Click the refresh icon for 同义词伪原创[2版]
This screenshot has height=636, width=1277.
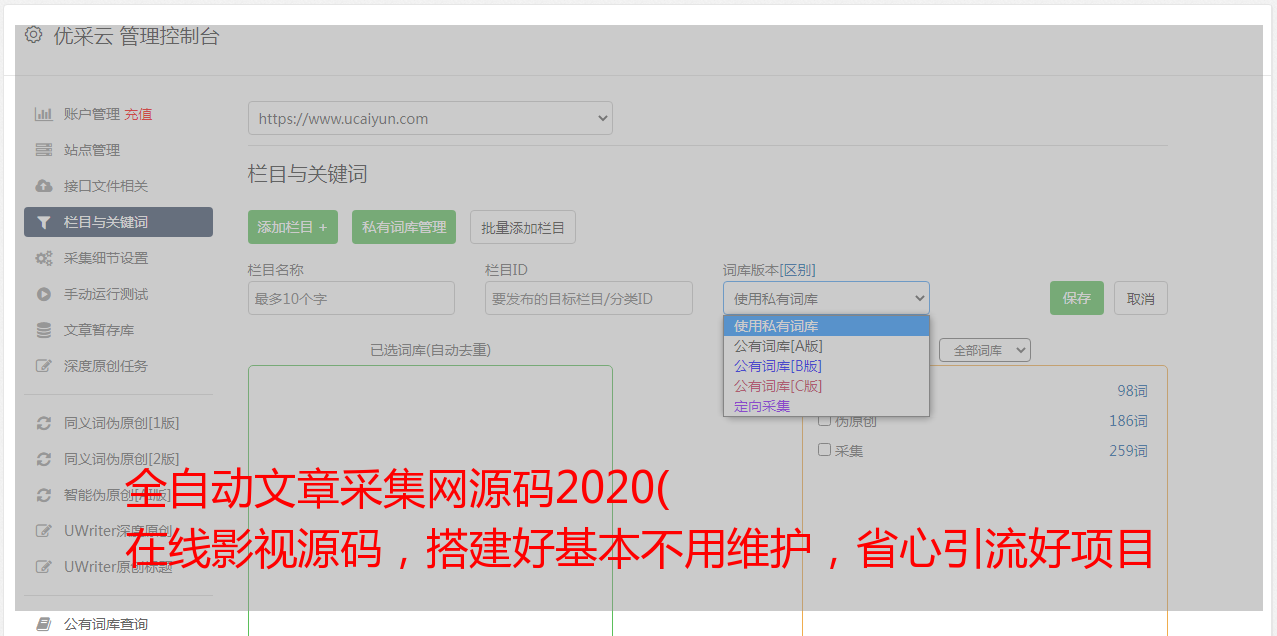[43, 459]
